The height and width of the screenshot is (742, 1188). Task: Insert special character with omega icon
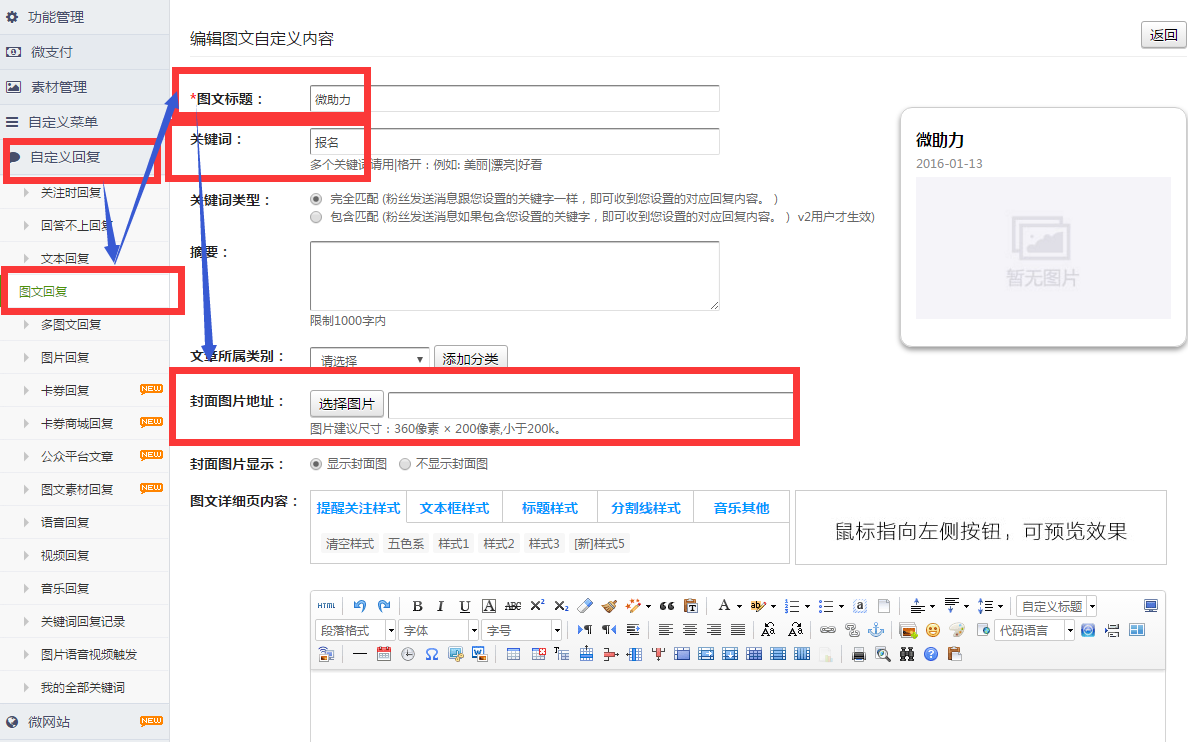pos(432,654)
